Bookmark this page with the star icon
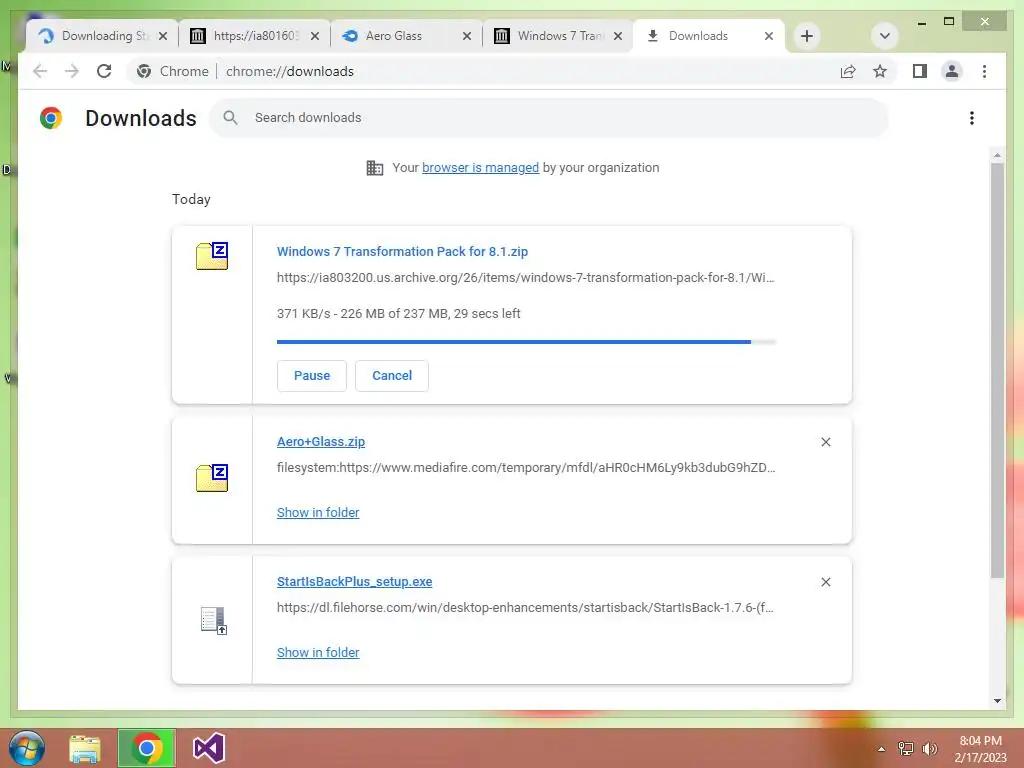 coord(880,71)
